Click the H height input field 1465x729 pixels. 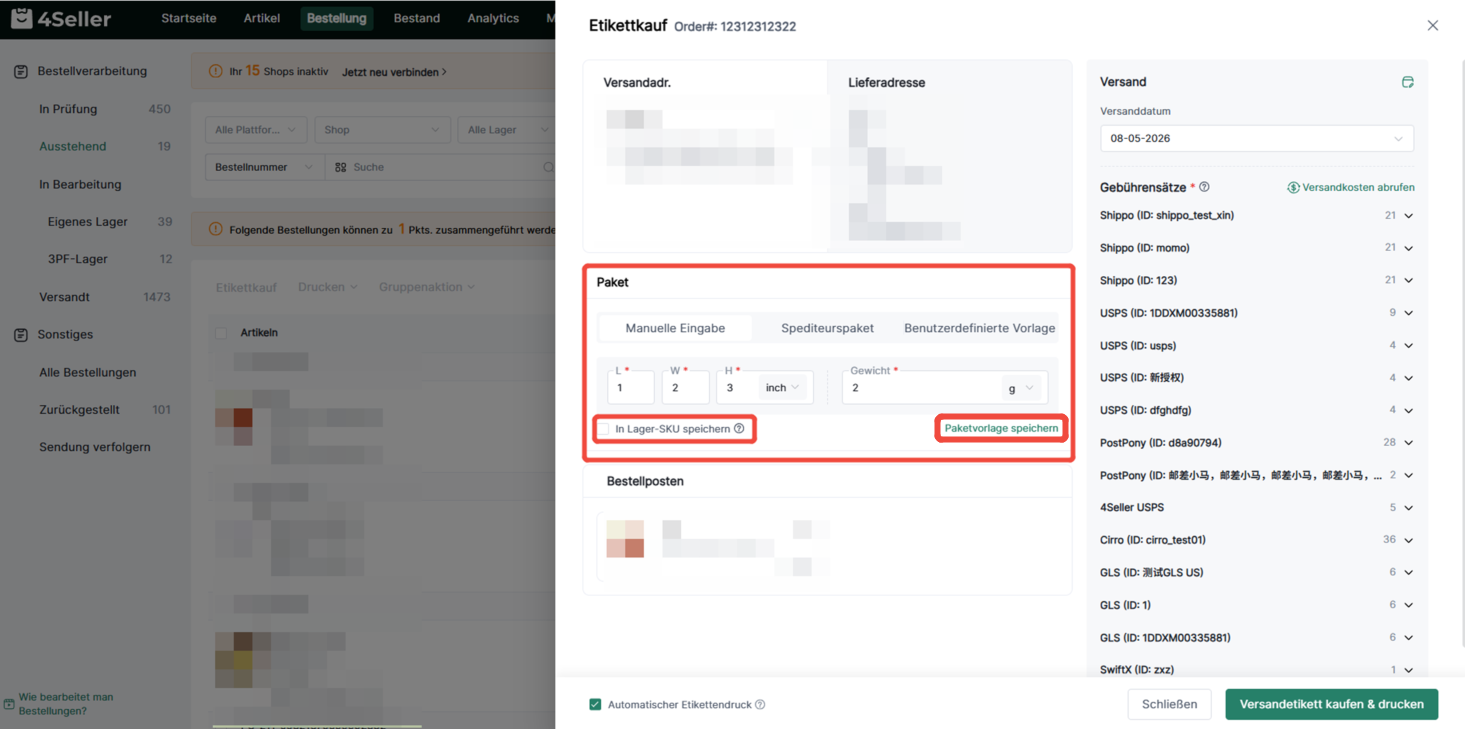(737, 388)
